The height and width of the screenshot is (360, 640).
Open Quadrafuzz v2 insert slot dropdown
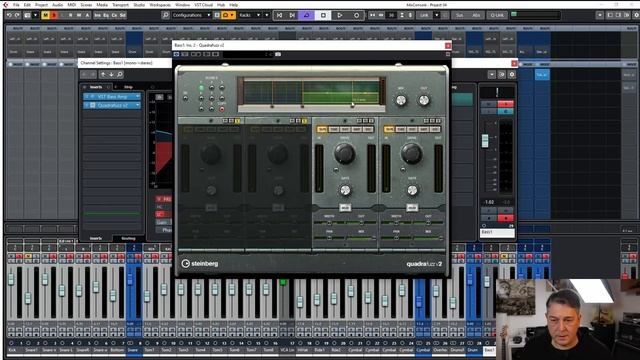click(138, 105)
